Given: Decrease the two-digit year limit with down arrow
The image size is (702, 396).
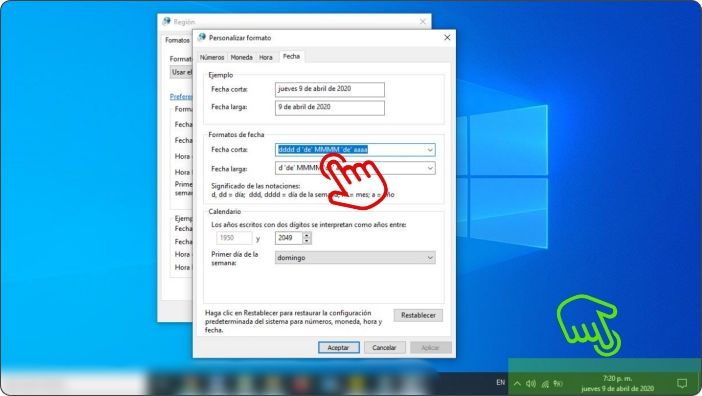Looking at the screenshot, I should pos(307,241).
